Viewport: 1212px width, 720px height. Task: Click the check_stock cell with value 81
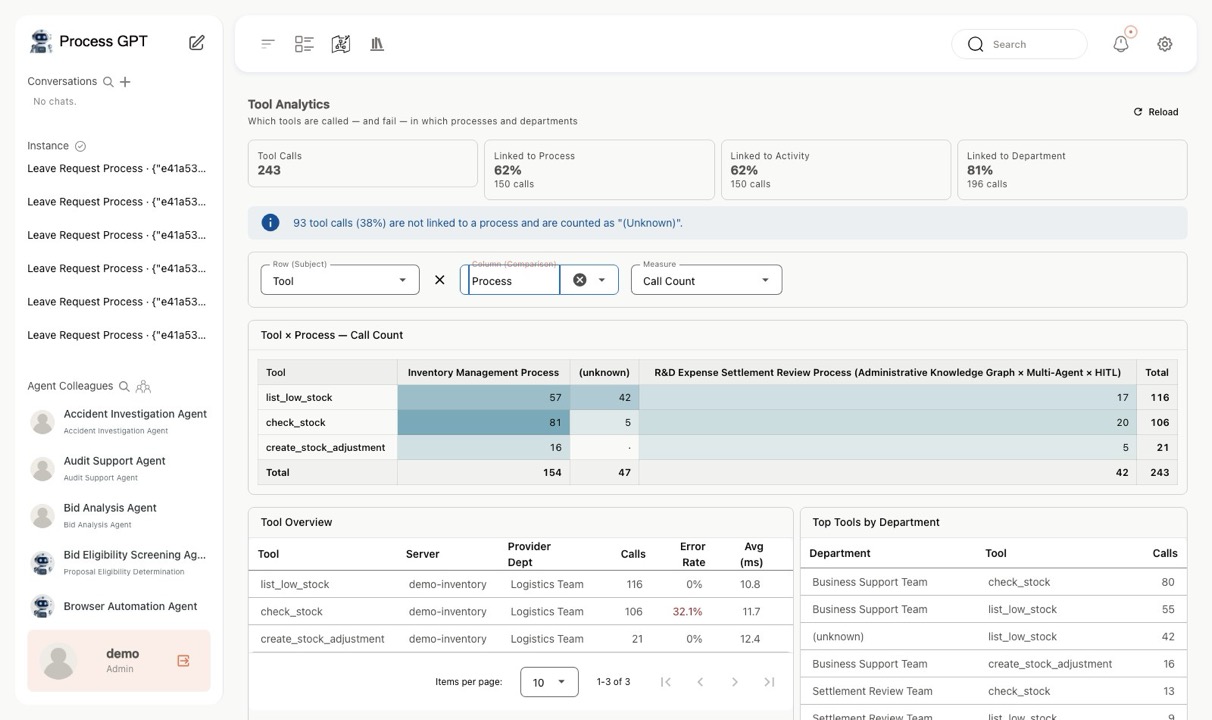pos(483,422)
